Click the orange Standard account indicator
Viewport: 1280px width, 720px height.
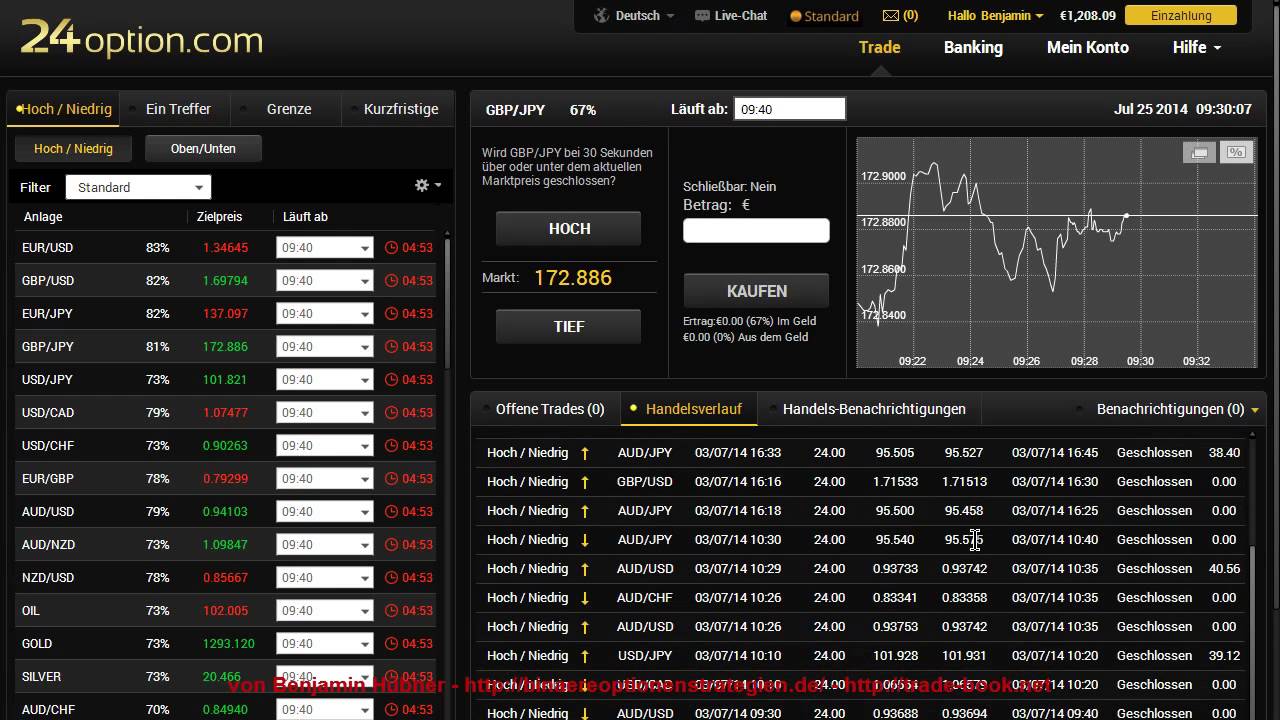pyautogui.click(x=824, y=16)
